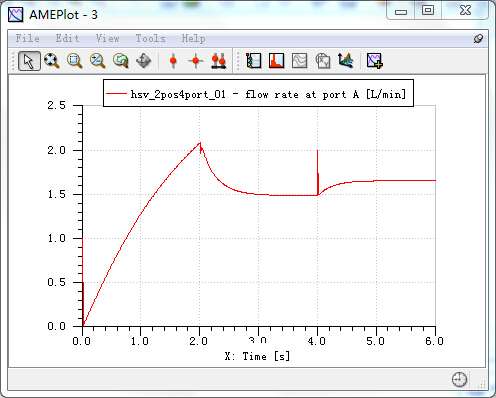Enable the dual difference cursors tool
496x398 pixels.
(219, 61)
